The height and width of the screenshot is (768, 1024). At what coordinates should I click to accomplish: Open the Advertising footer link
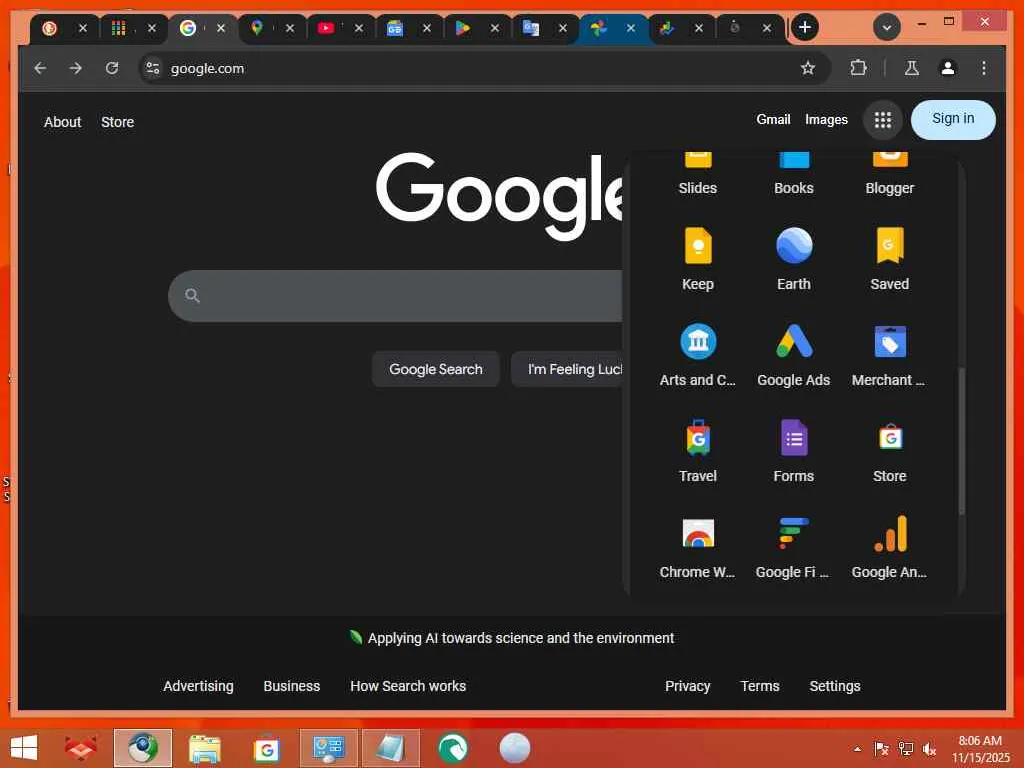tap(198, 686)
